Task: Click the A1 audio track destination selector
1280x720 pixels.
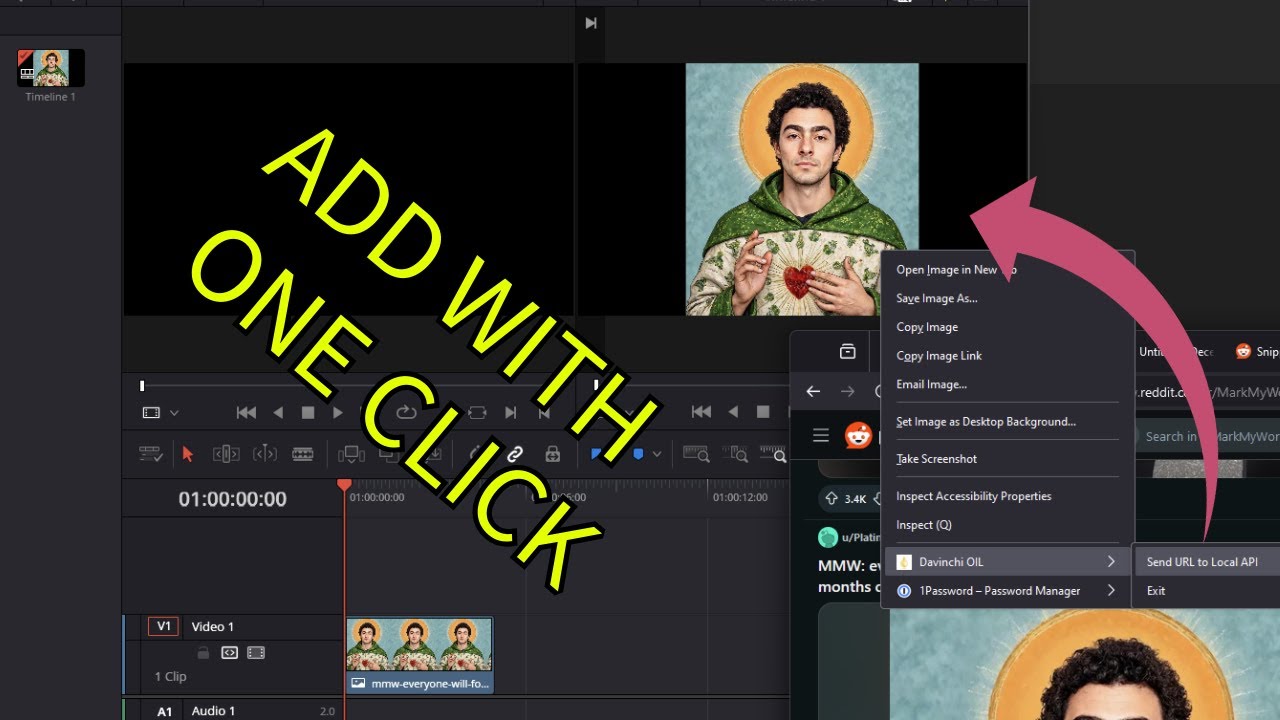Action: pyautogui.click(x=164, y=711)
